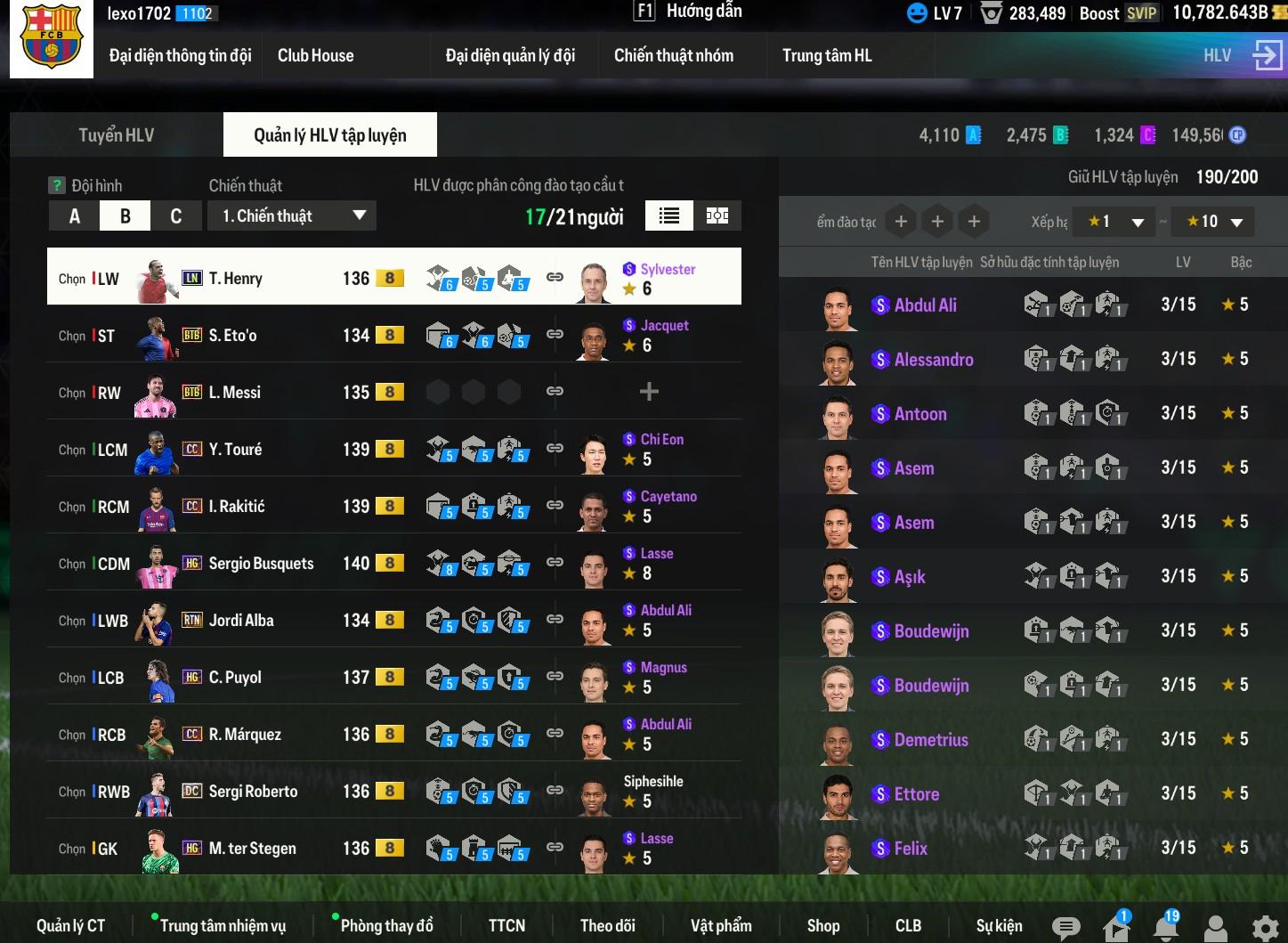This screenshot has height=943, width=1288.
Task: Select squad B toggle
Action: 126,216
